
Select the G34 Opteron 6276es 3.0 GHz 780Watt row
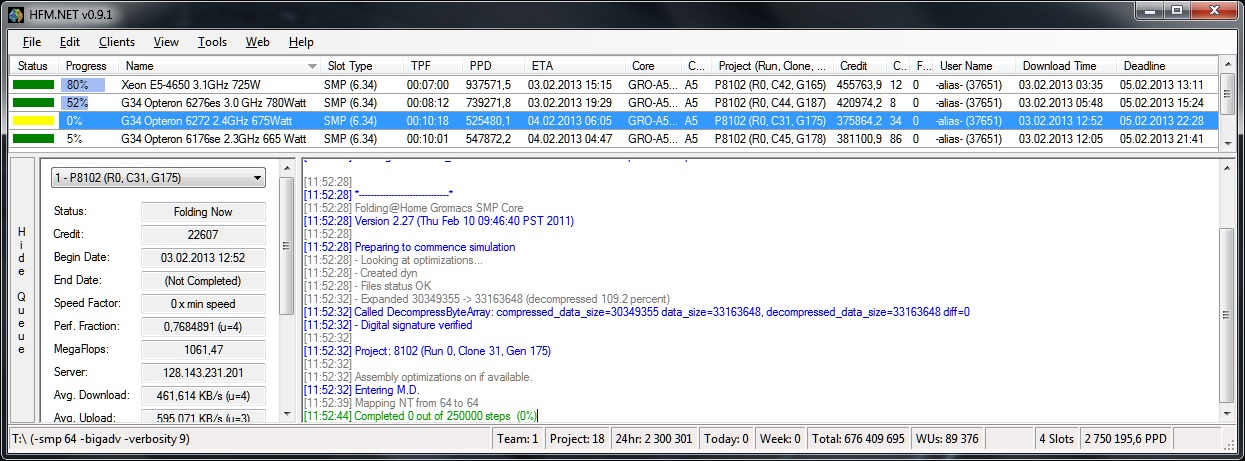coord(615,103)
